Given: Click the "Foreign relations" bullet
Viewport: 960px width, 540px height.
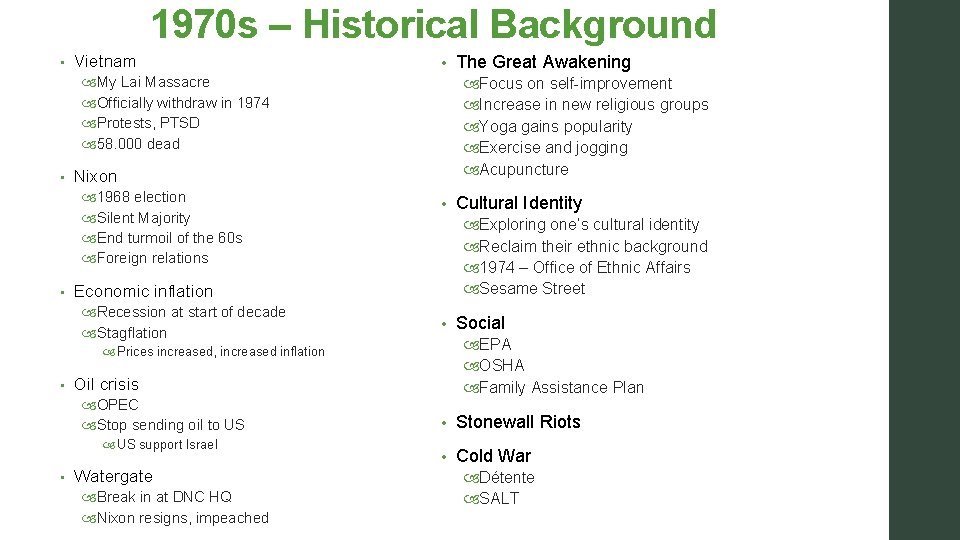Looking at the screenshot, I should [152, 258].
